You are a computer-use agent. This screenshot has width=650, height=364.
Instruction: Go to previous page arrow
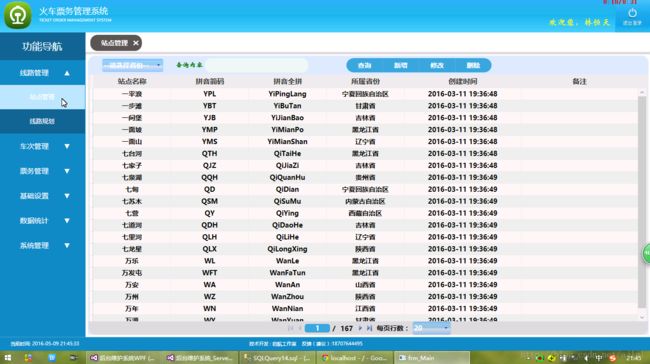click(x=299, y=328)
